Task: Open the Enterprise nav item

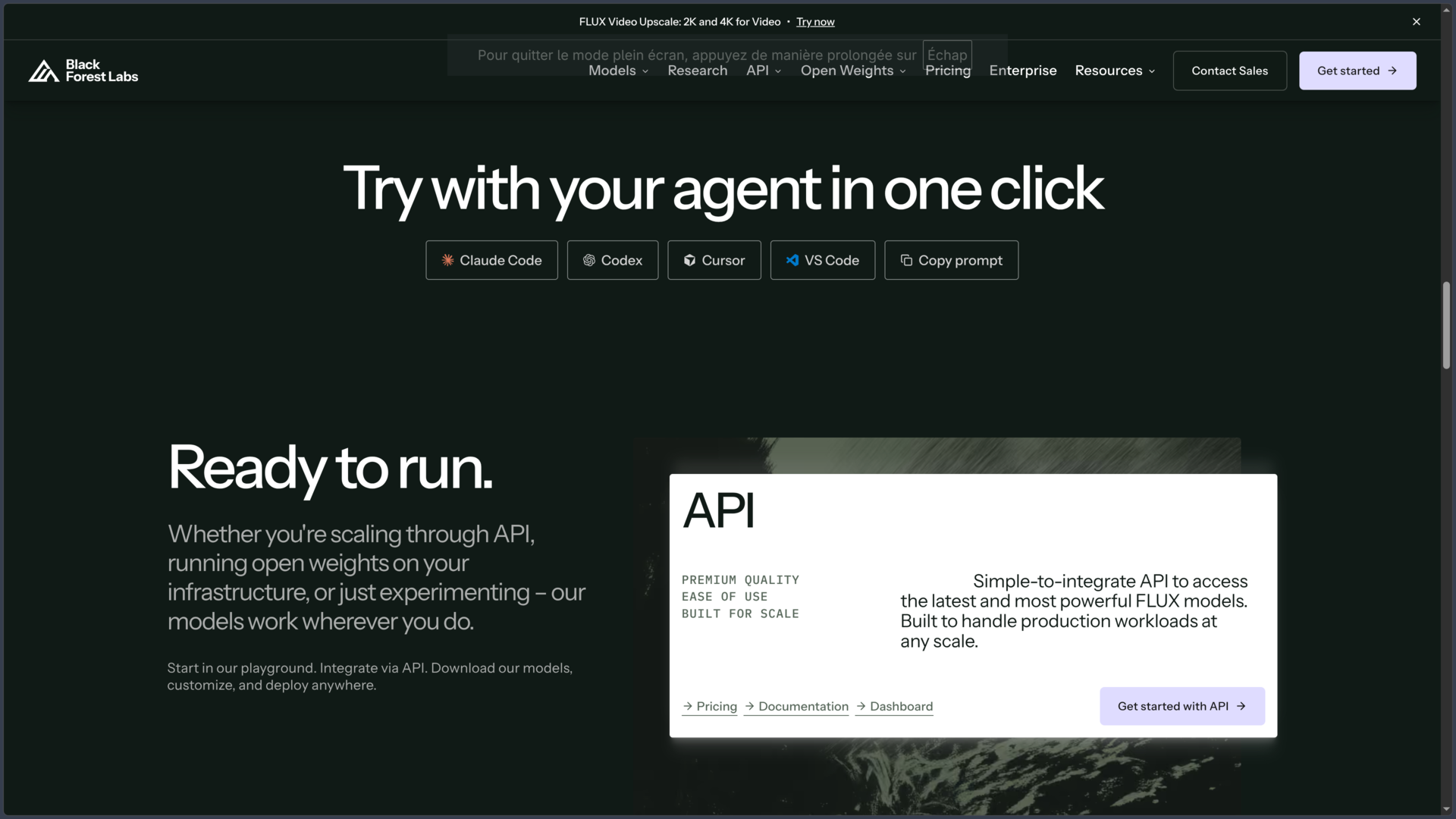Action: coord(1023,71)
